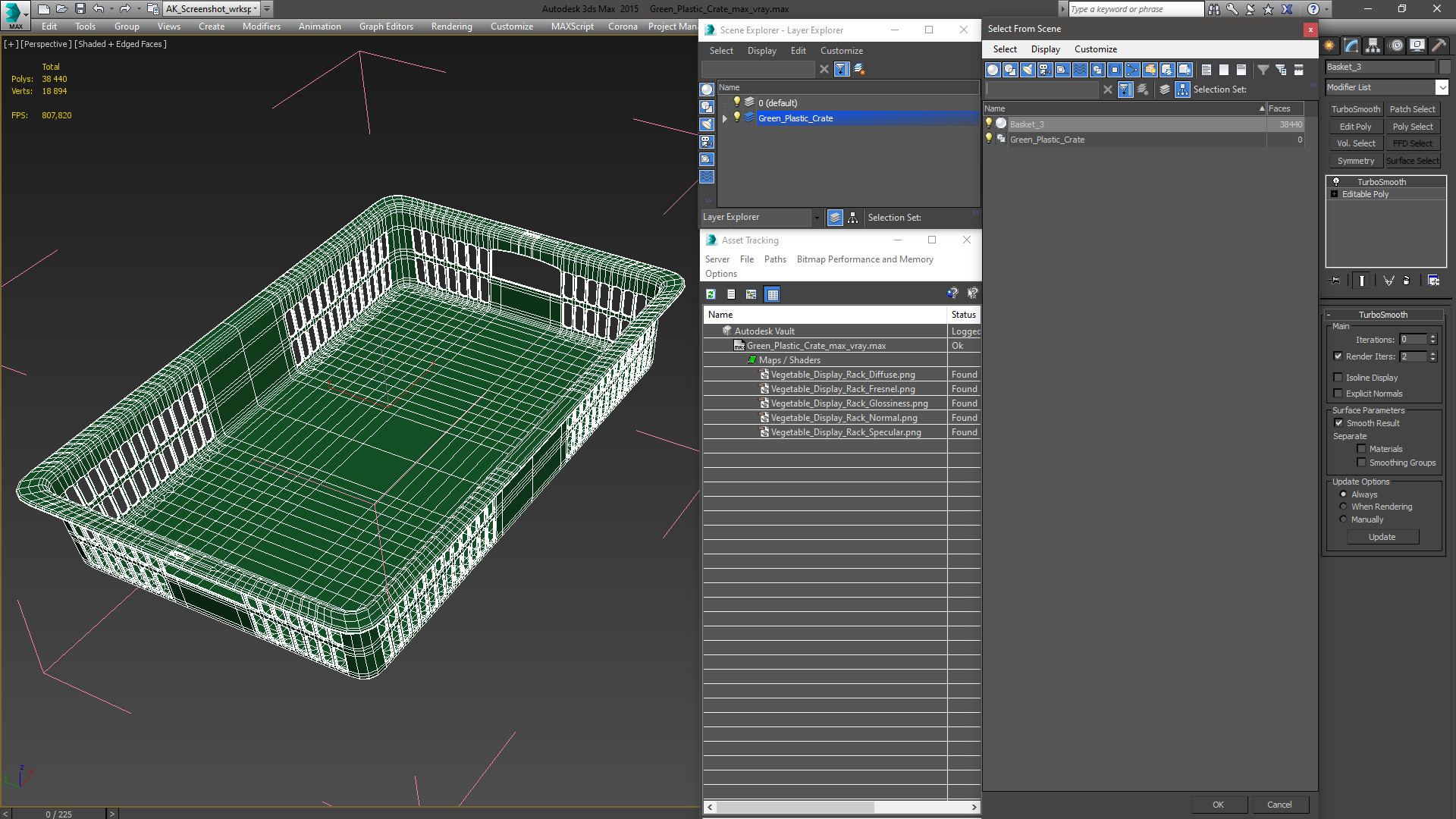Click the Edit Poly modifier button
This screenshot has height=819, width=1456.
click(1355, 127)
